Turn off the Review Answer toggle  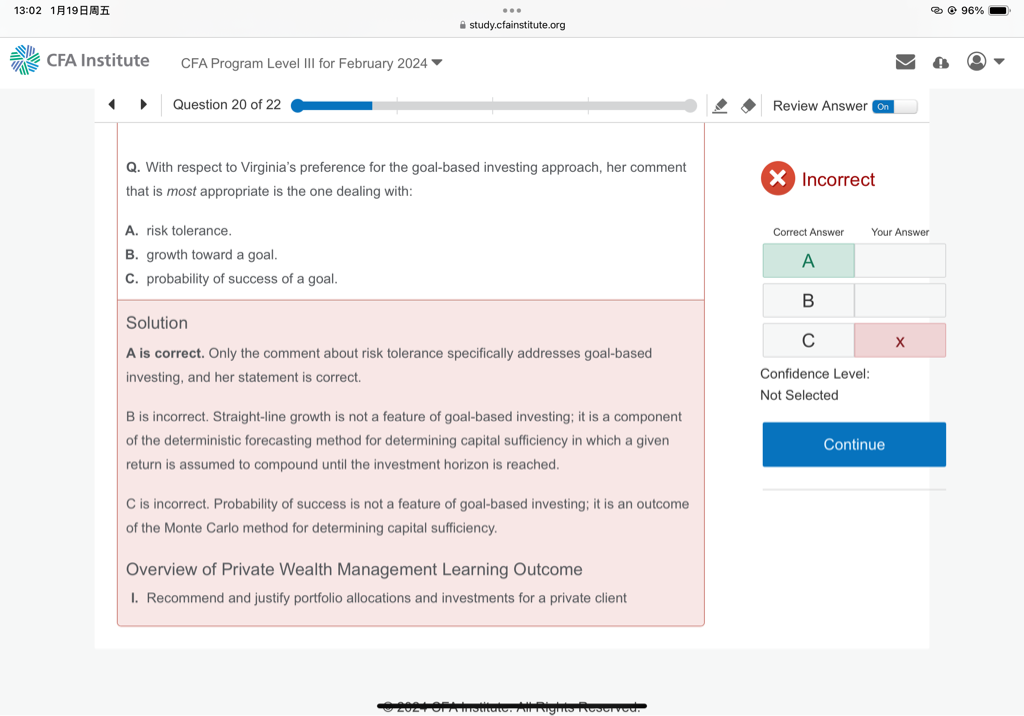tap(893, 106)
